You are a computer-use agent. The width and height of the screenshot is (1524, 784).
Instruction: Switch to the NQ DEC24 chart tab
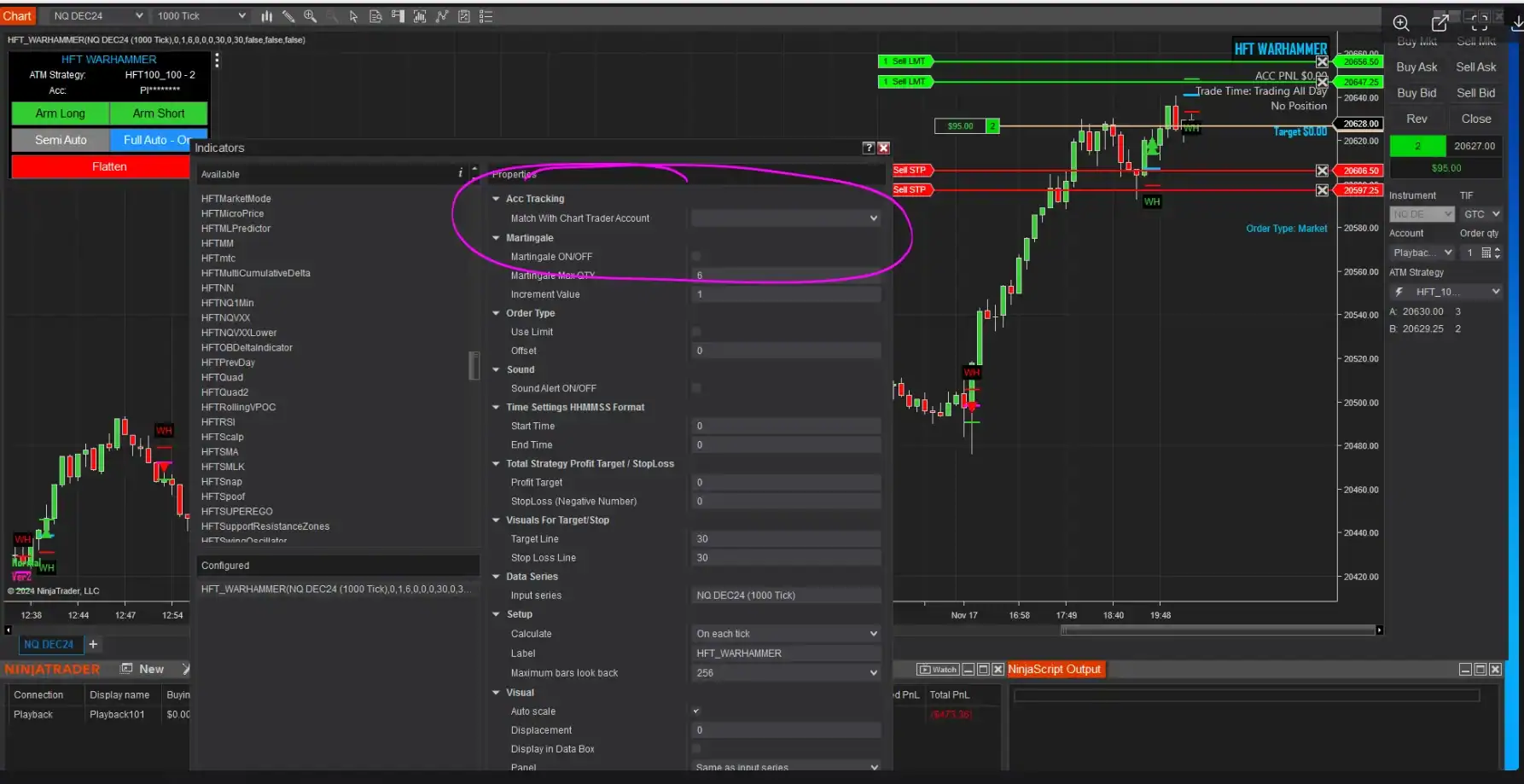(49, 645)
